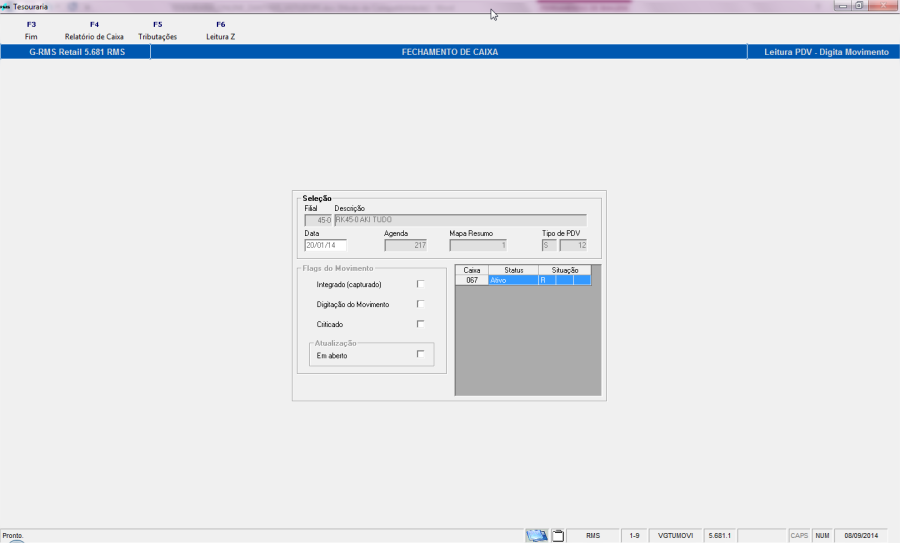Click the Situação column header

565,270
